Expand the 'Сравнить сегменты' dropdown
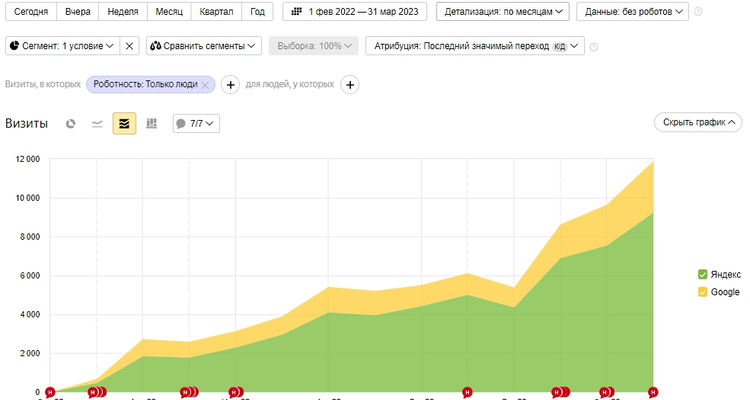This screenshot has width=750, height=400. (204, 46)
